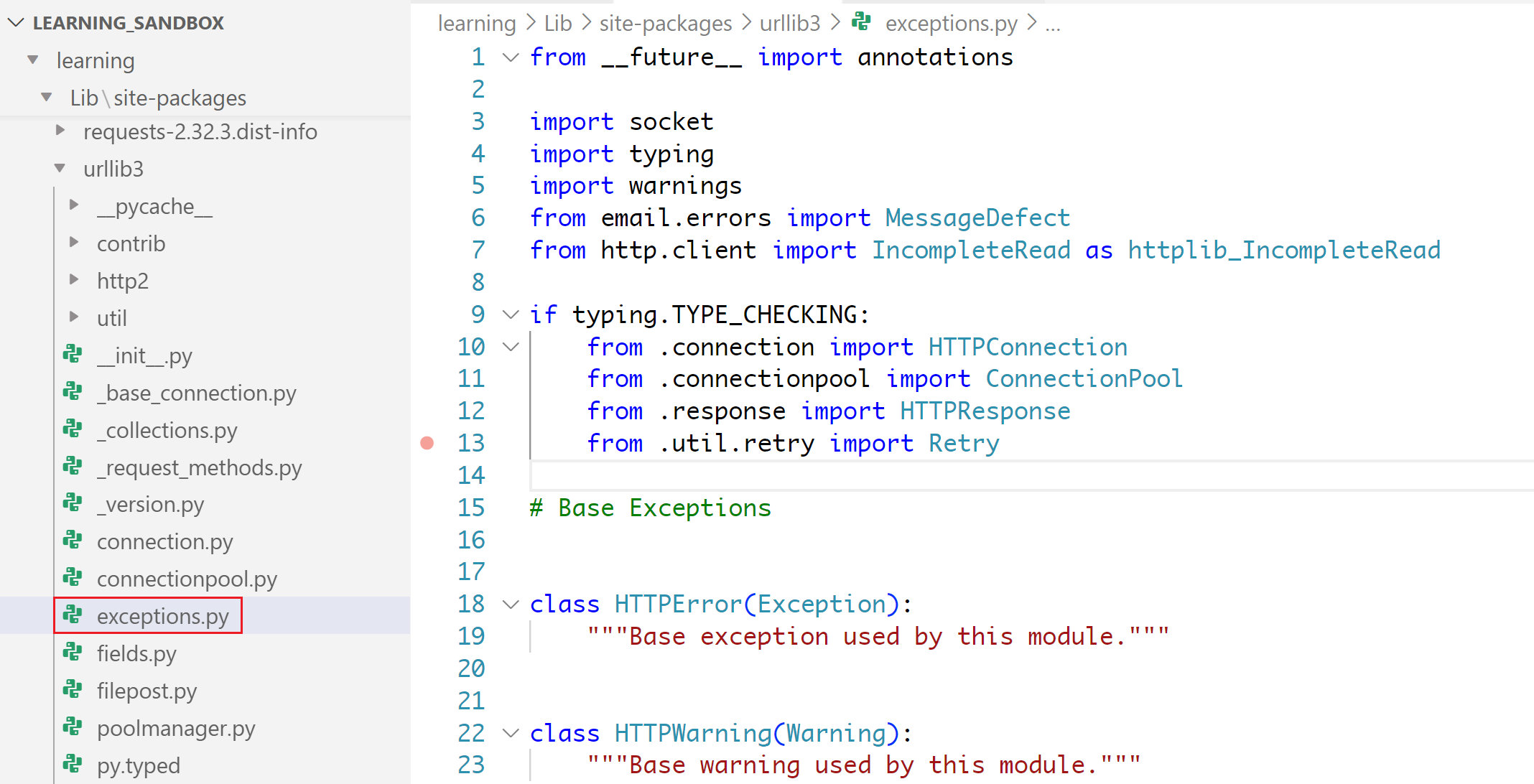Click Python icon beside connectionpool.py
The image size is (1534, 784).
pos(73,577)
